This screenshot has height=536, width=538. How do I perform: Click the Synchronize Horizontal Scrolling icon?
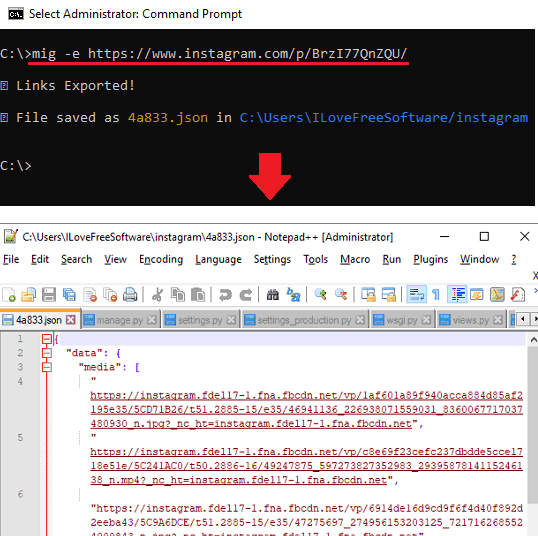(388, 295)
